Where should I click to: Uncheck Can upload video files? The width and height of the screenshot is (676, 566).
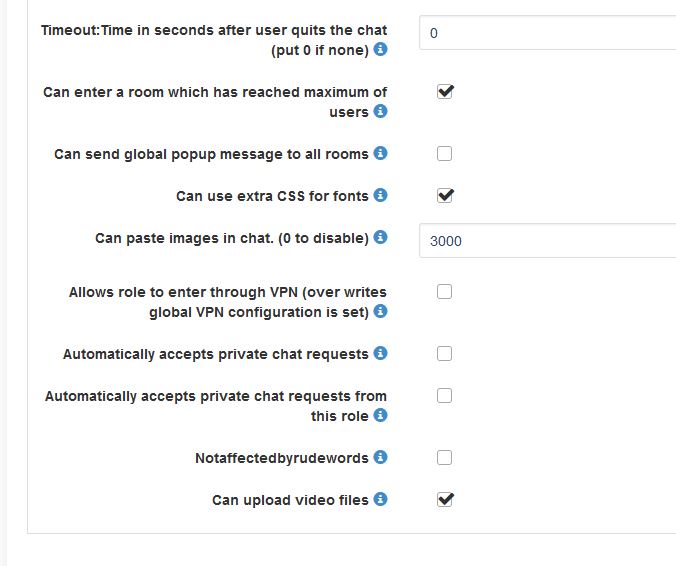445,500
